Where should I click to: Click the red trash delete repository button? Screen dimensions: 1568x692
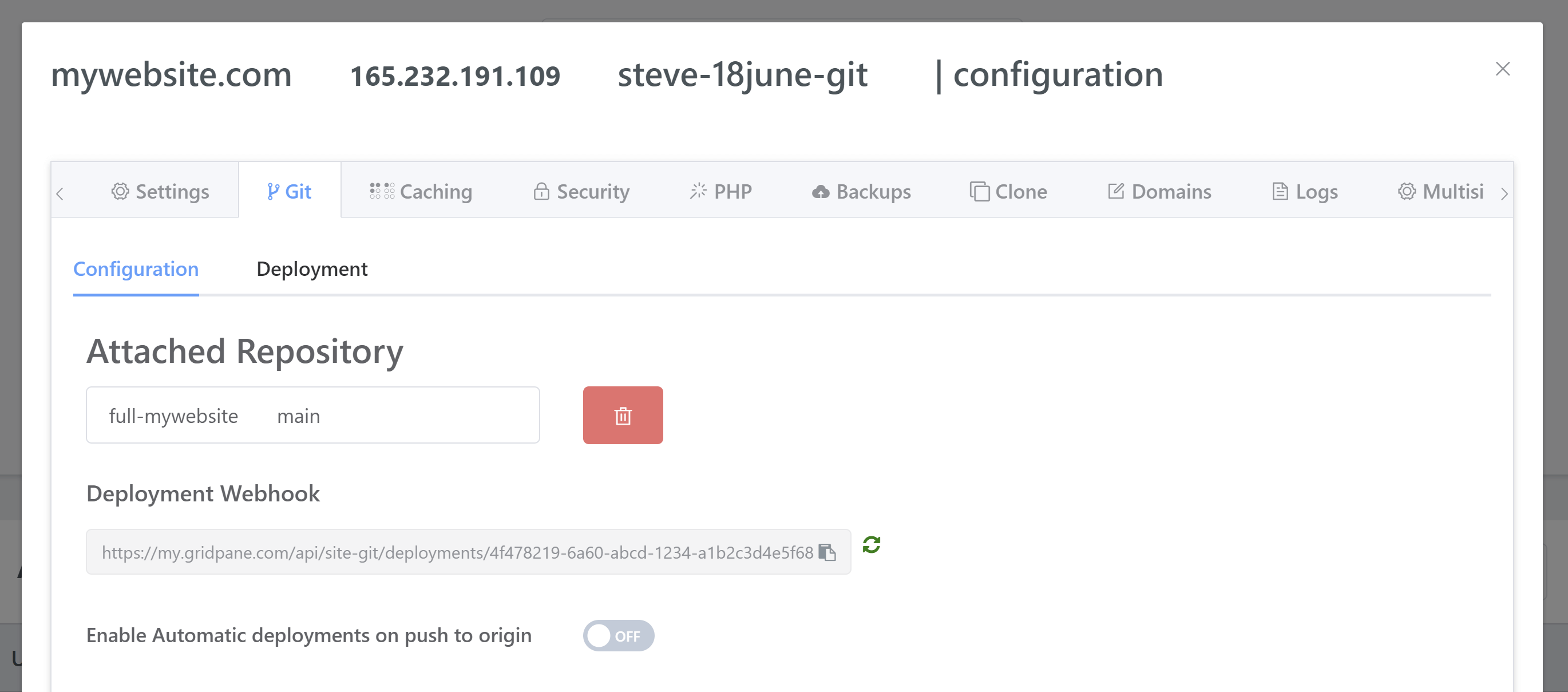622,415
